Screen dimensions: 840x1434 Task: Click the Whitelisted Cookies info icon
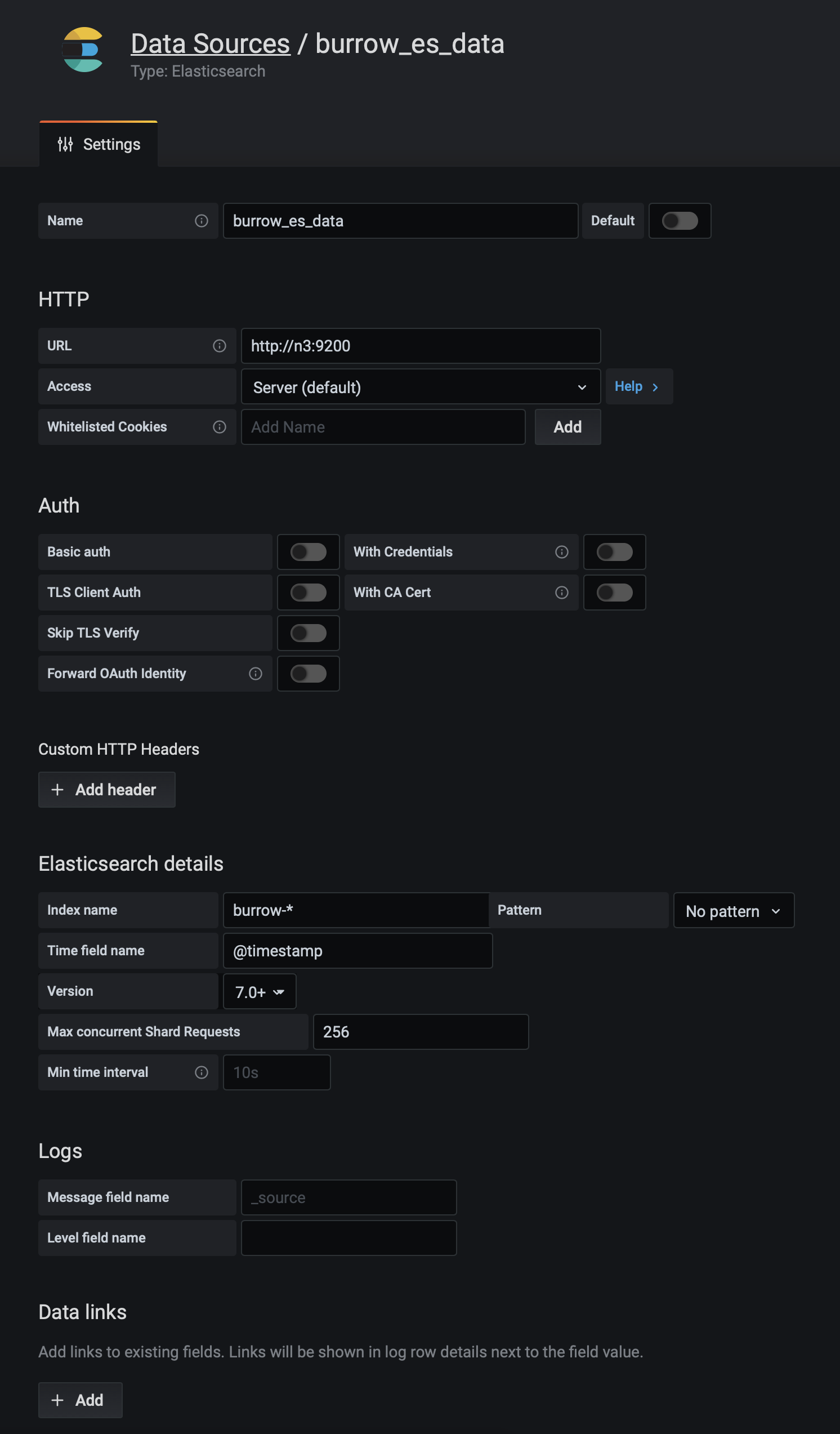220,427
